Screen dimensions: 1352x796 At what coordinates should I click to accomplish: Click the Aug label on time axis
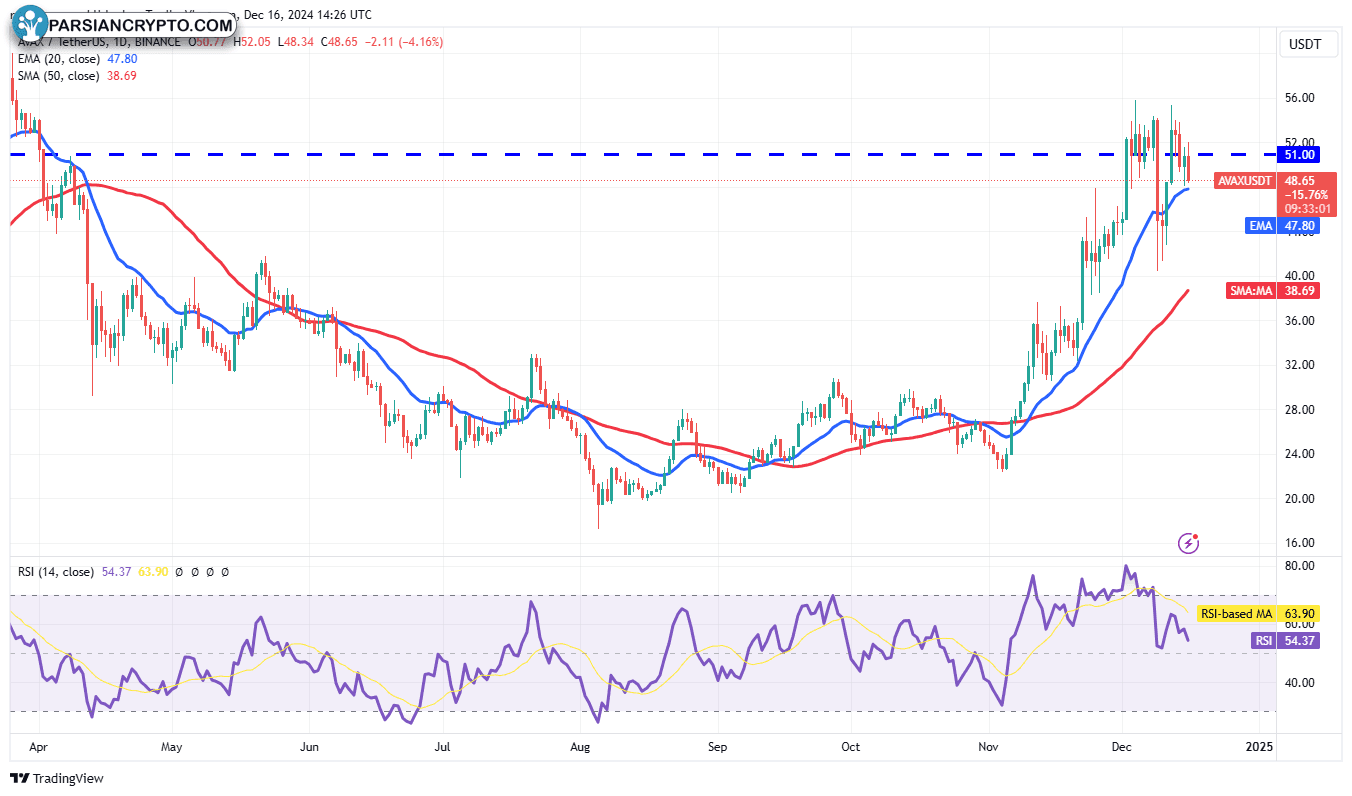(580, 746)
